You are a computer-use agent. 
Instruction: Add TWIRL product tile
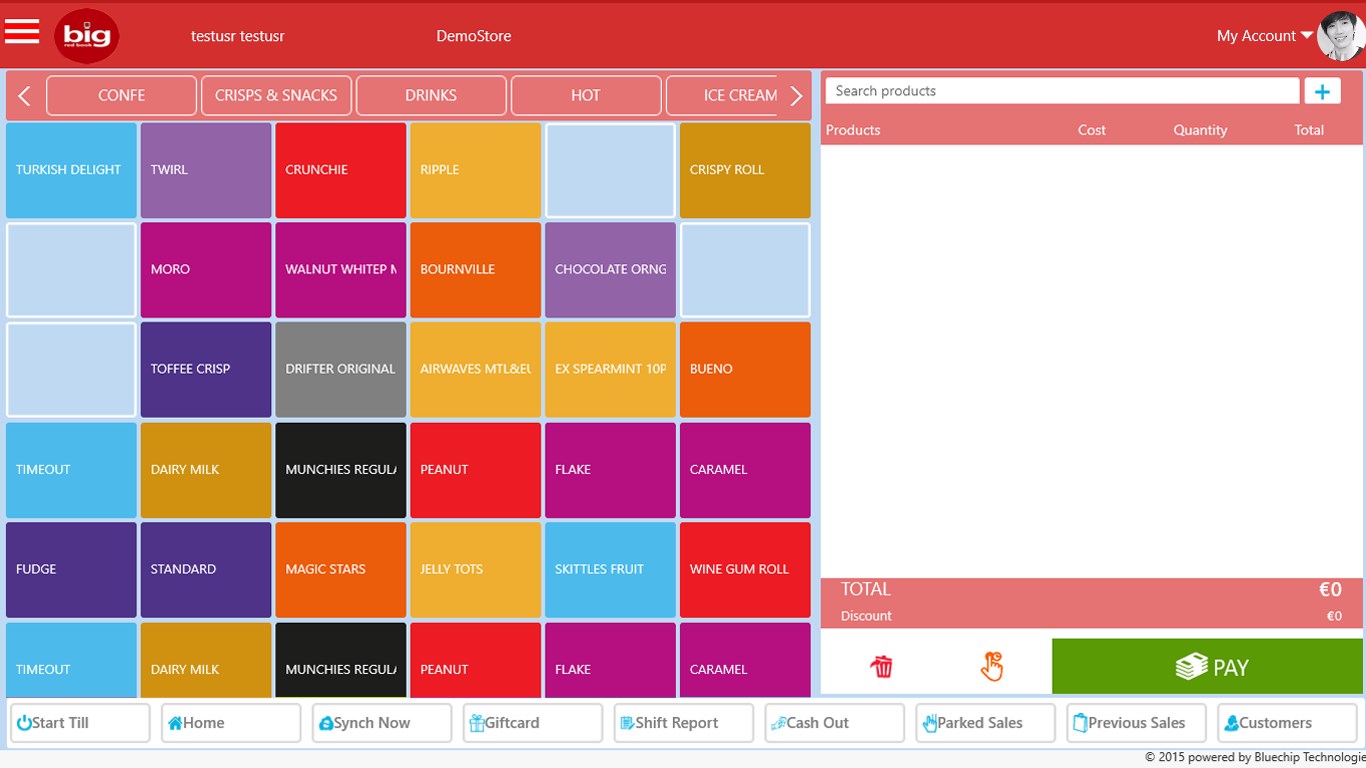(206, 170)
